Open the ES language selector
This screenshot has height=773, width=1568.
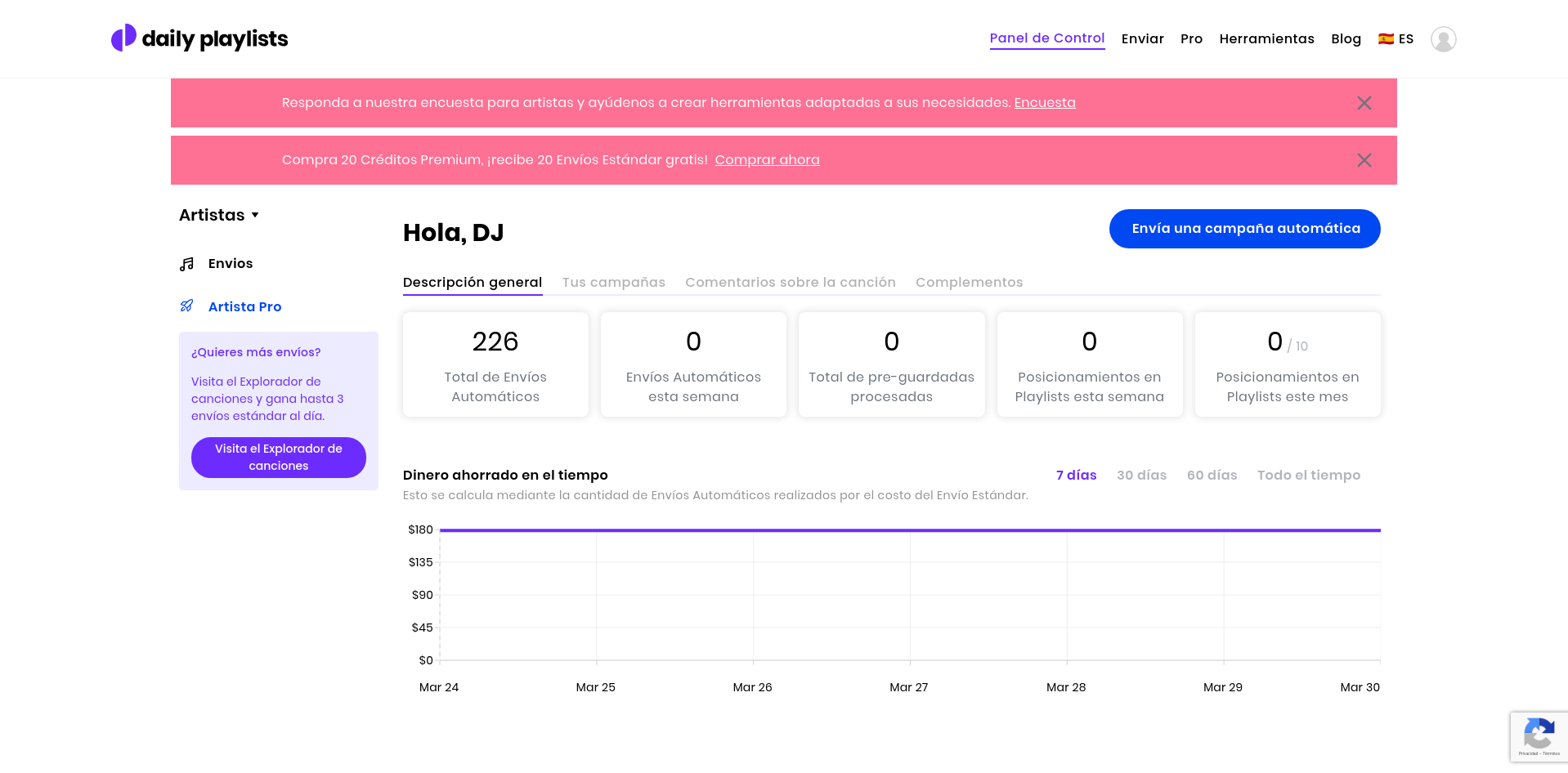pos(1405,39)
